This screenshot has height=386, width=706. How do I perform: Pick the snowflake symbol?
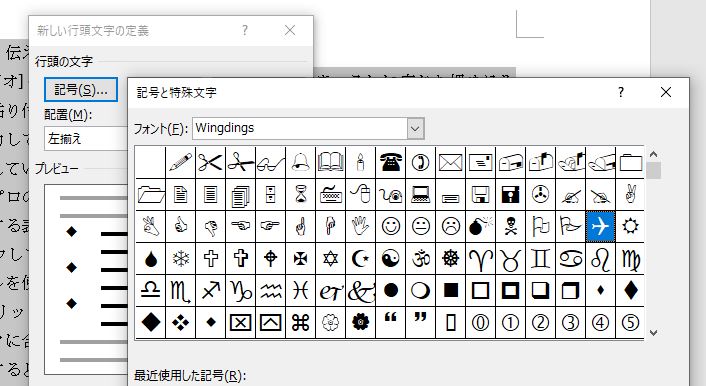pyautogui.click(x=181, y=259)
